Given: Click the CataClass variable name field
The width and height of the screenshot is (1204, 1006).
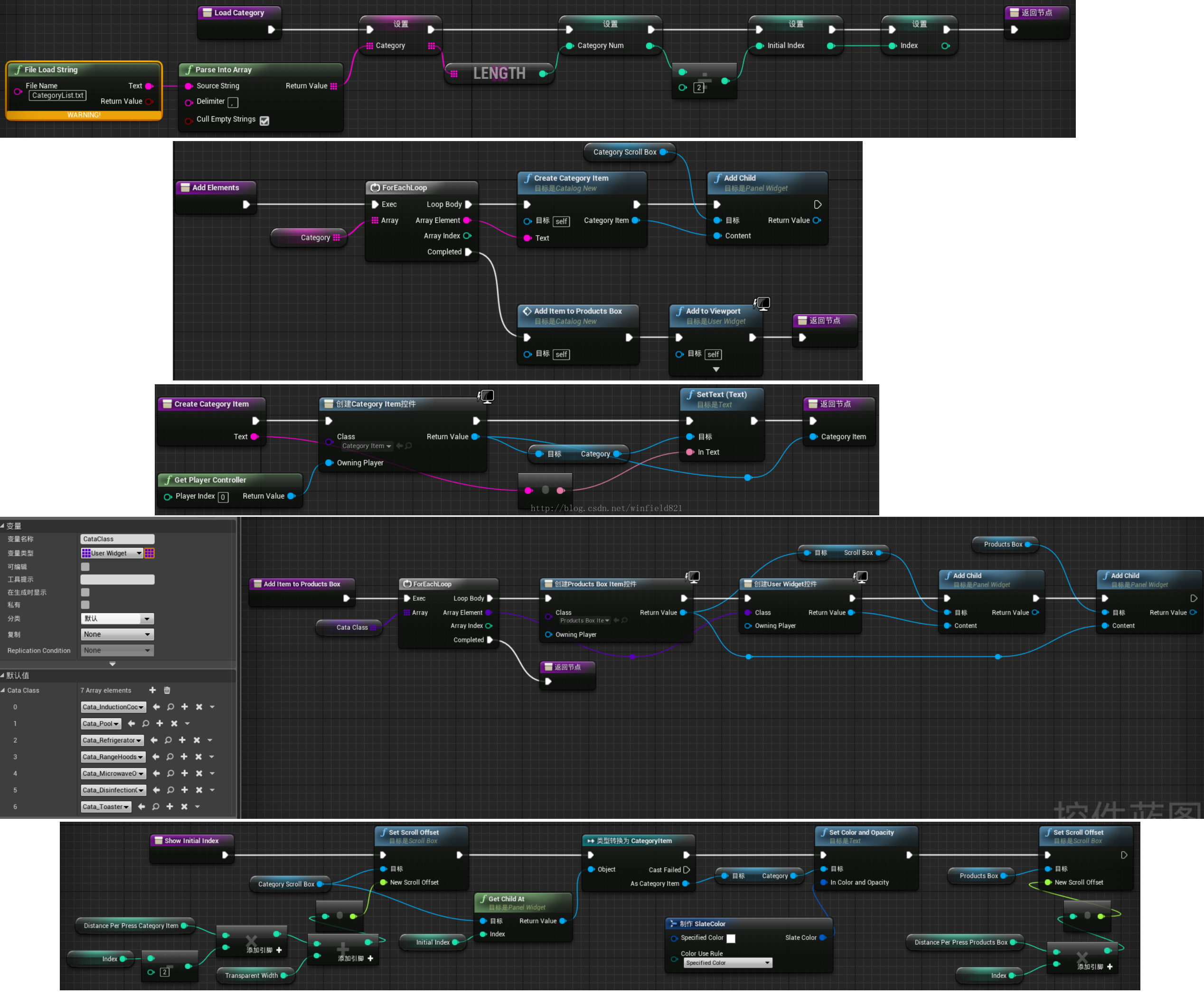Looking at the screenshot, I should 118,539.
